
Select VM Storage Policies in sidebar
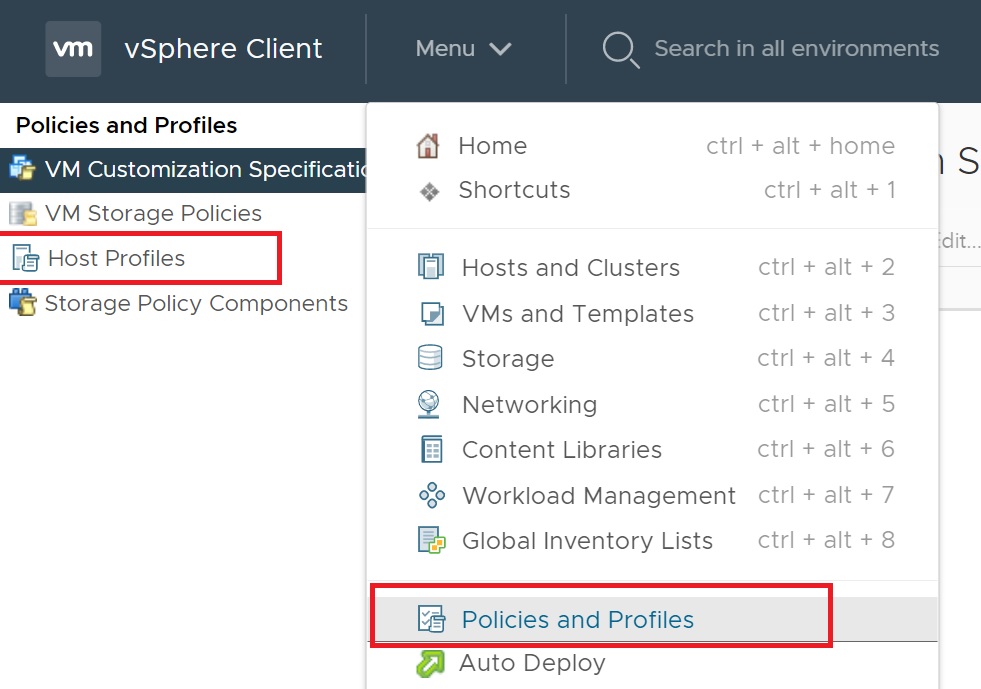point(153,213)
